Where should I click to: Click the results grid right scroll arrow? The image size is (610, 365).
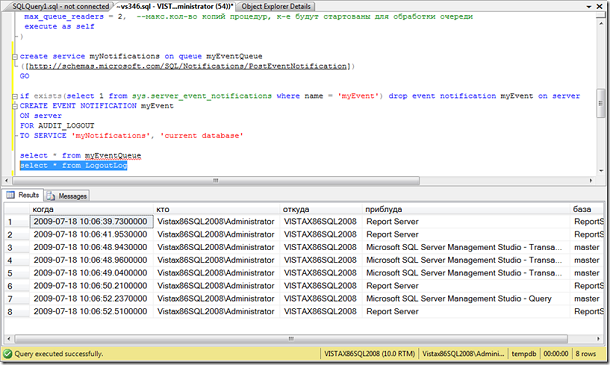pos(599,339)
